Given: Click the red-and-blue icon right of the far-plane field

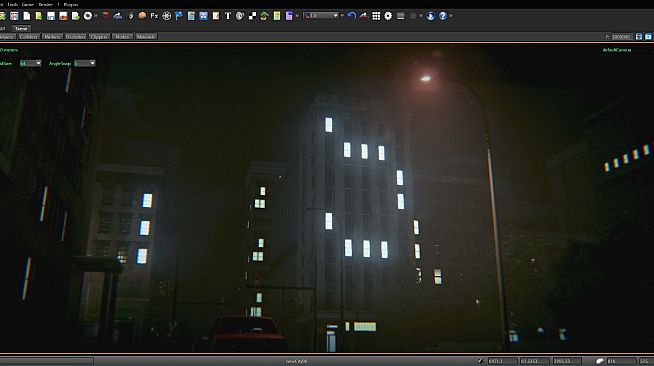Looking at the screenshot, I should [x=639, y=37].
